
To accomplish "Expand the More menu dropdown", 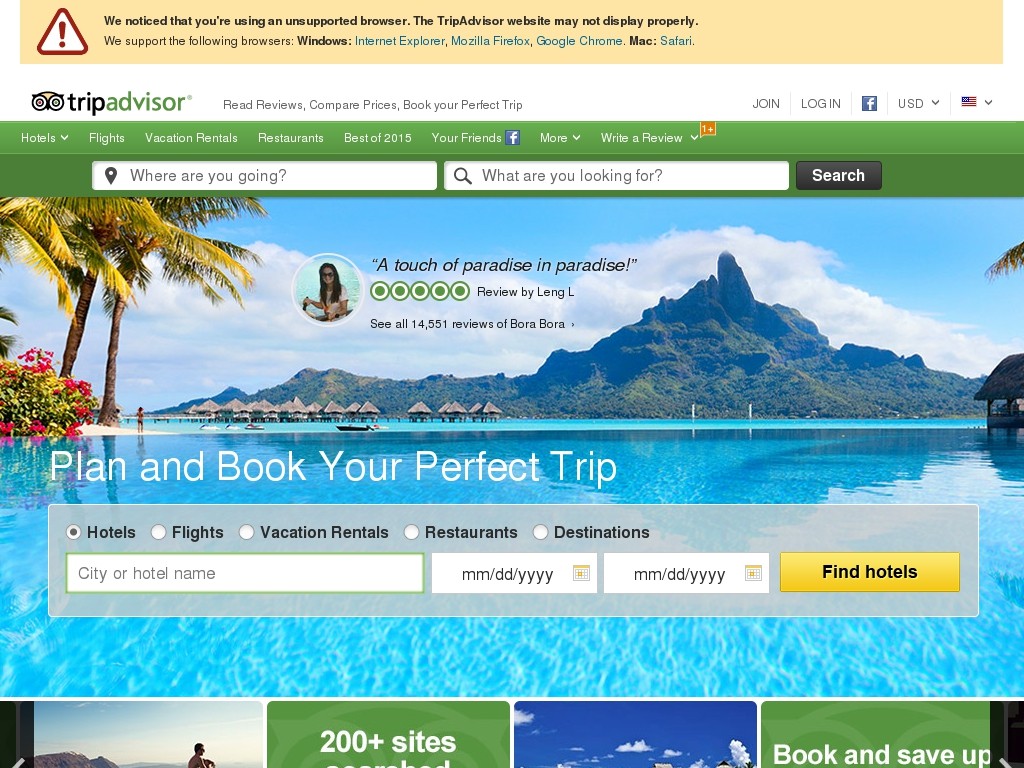I will (x=560, y=138).
